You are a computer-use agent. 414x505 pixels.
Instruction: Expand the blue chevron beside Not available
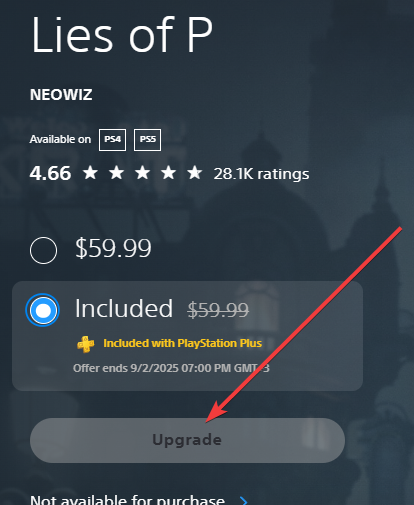point(244,501)
